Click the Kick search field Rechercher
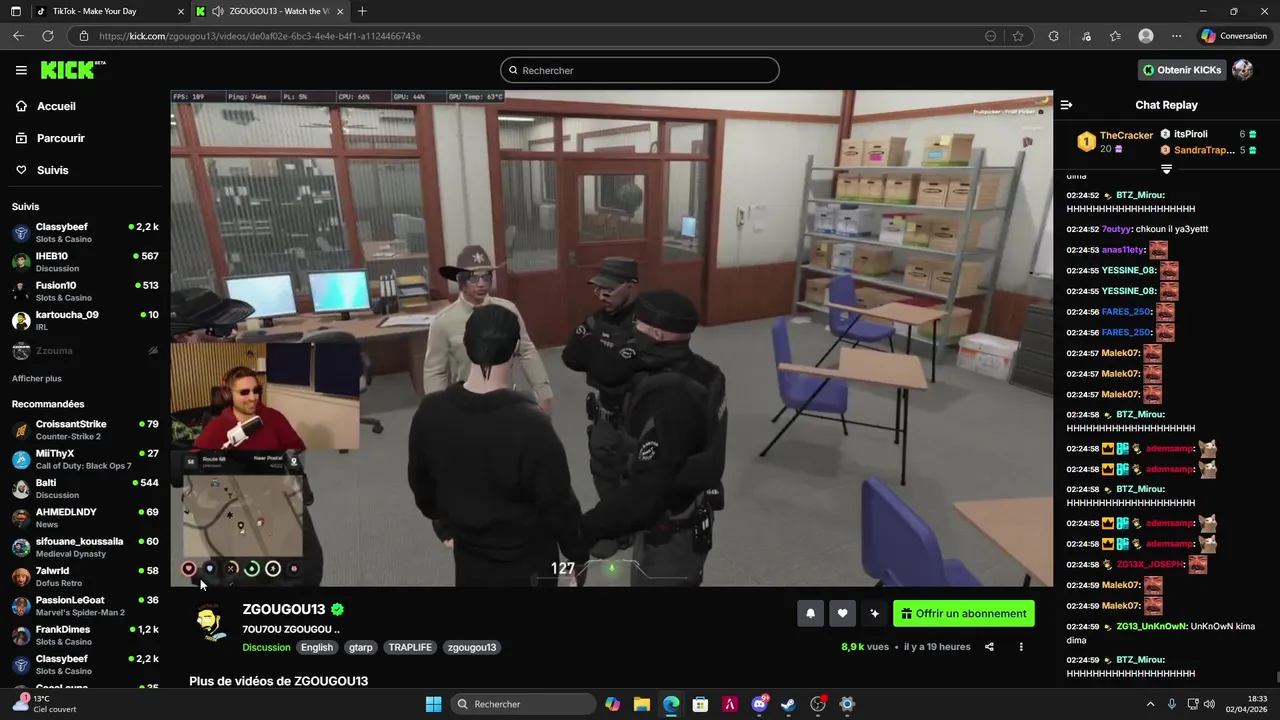Image resolution: width=1280 pixels, height=720 pixels. click(640, 70)
